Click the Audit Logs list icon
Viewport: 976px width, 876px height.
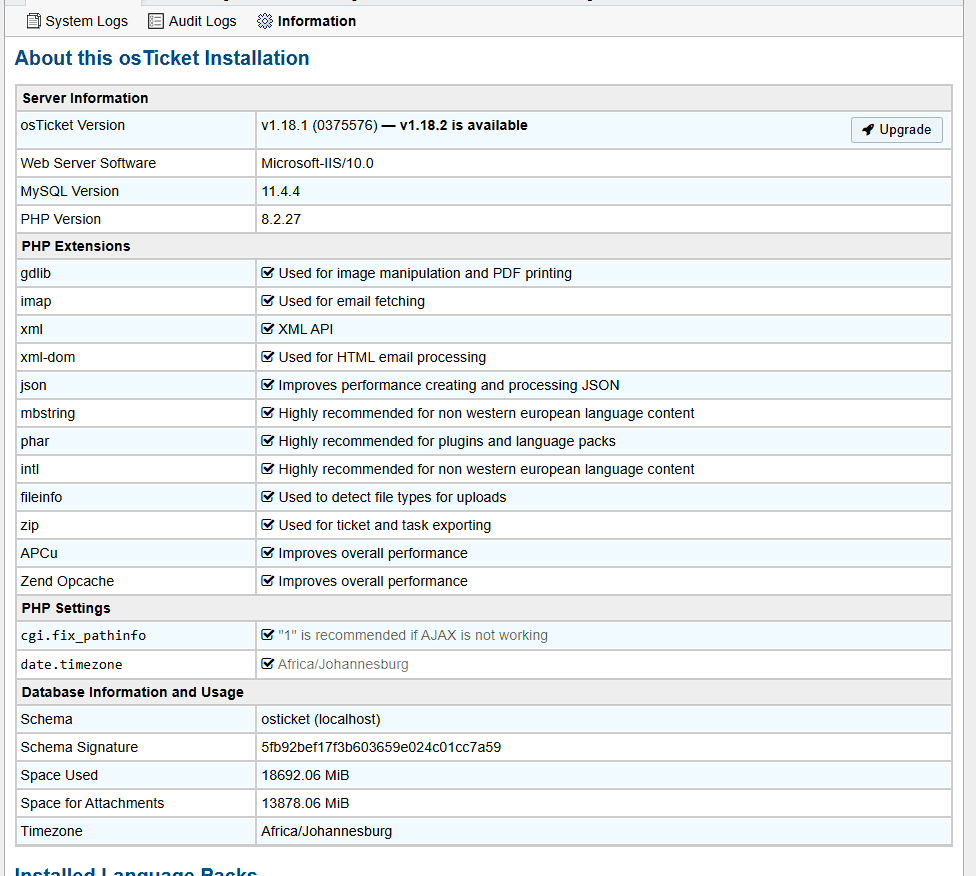(156, 21)
